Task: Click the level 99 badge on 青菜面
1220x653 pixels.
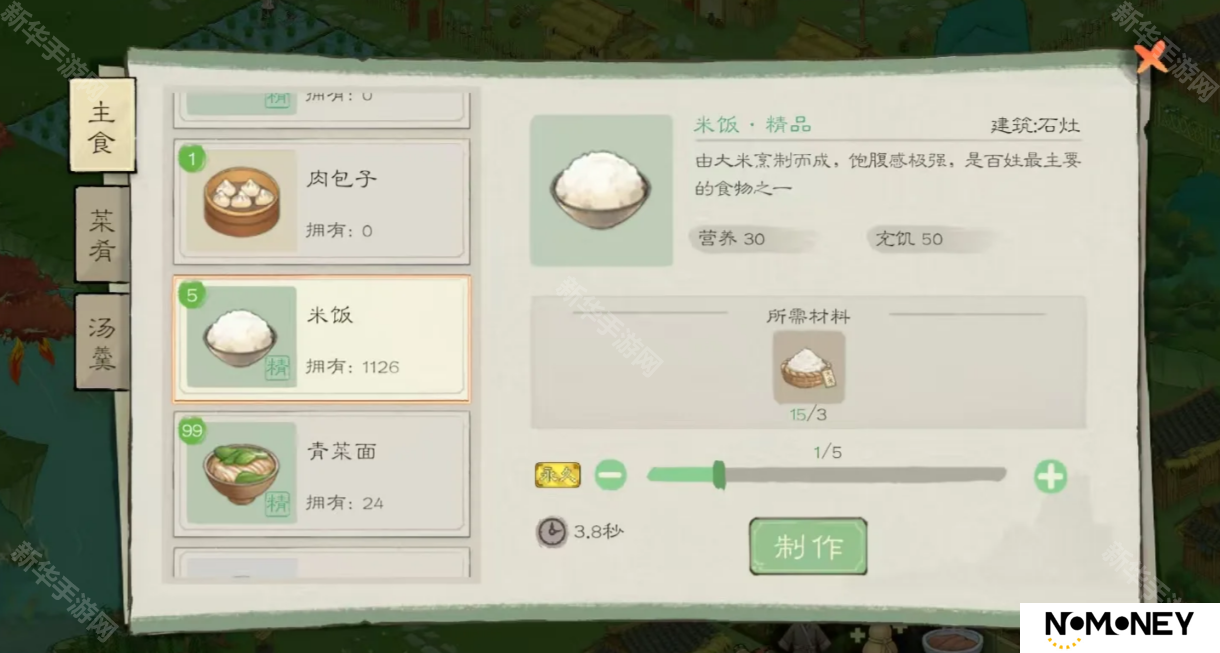Action: click(192, 431)
